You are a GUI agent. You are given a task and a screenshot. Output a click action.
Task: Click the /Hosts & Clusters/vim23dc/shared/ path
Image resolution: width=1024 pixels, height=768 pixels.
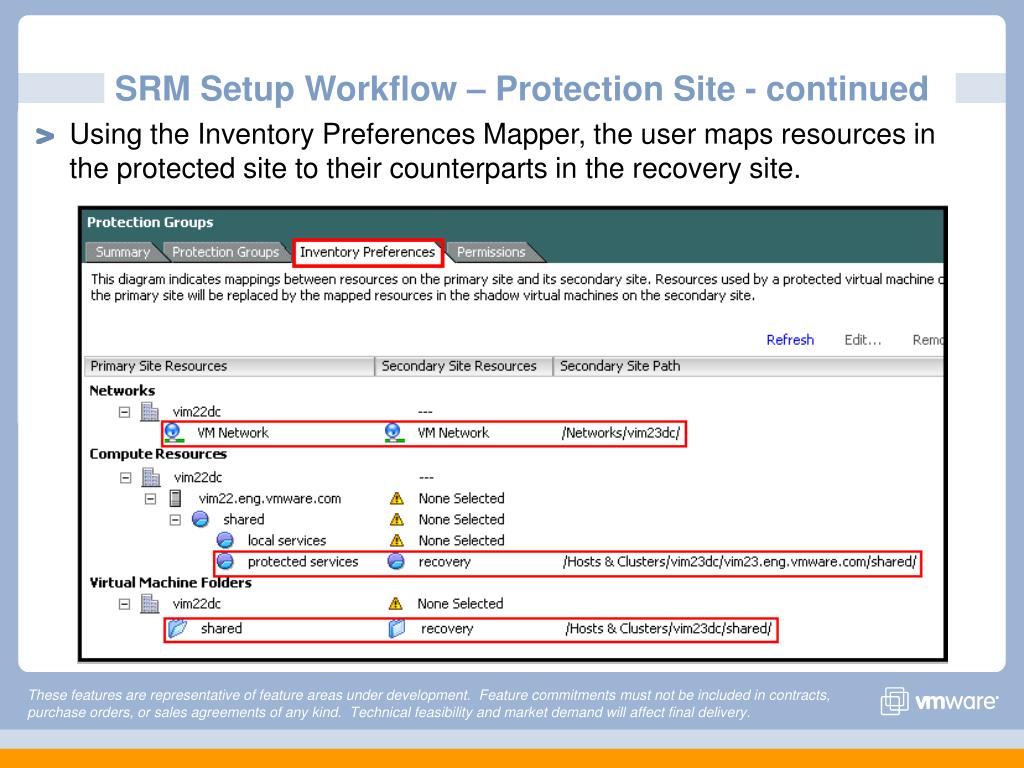(669, 629)
